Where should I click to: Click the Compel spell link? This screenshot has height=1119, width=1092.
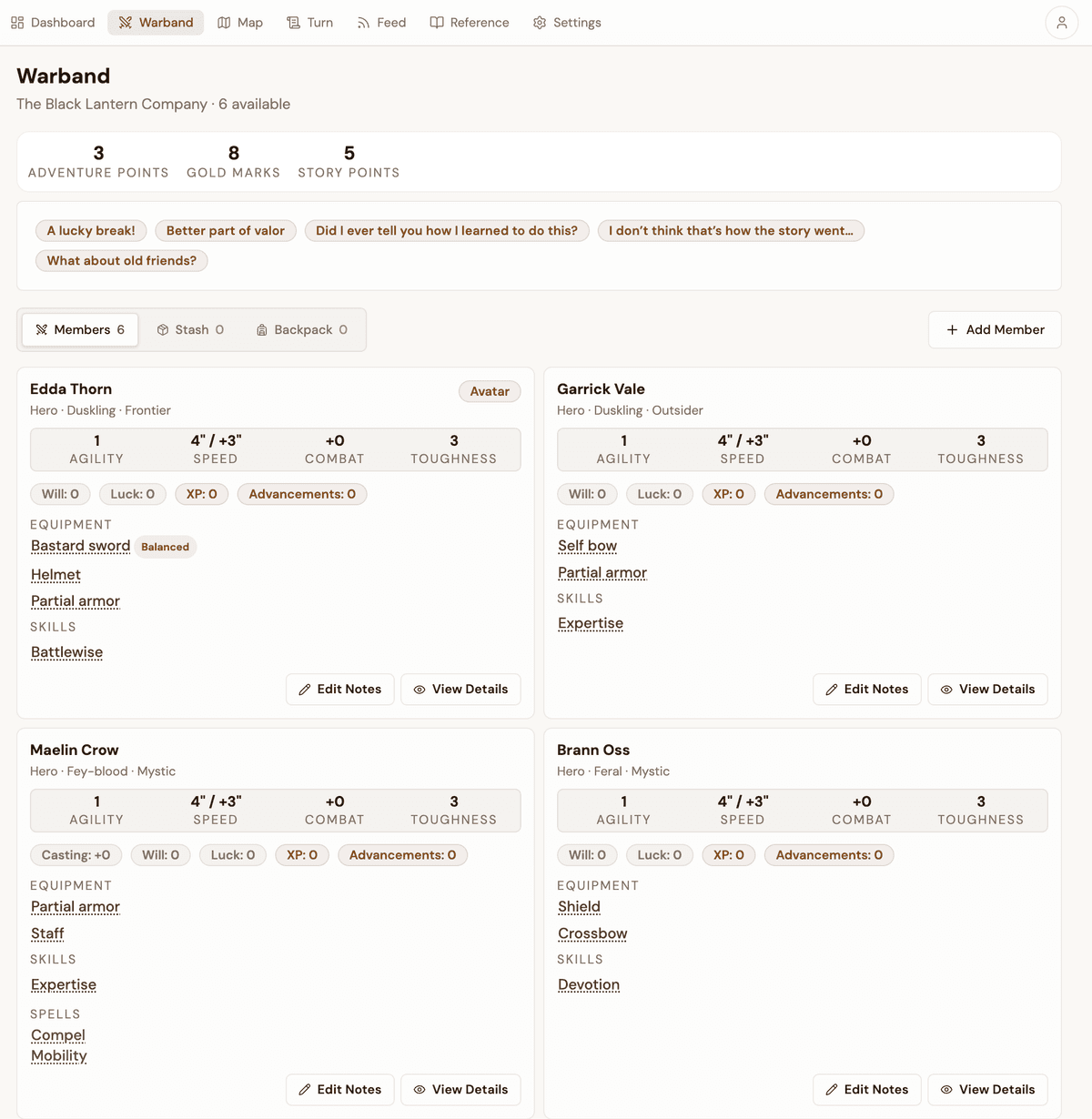(x=58, y=1035)
